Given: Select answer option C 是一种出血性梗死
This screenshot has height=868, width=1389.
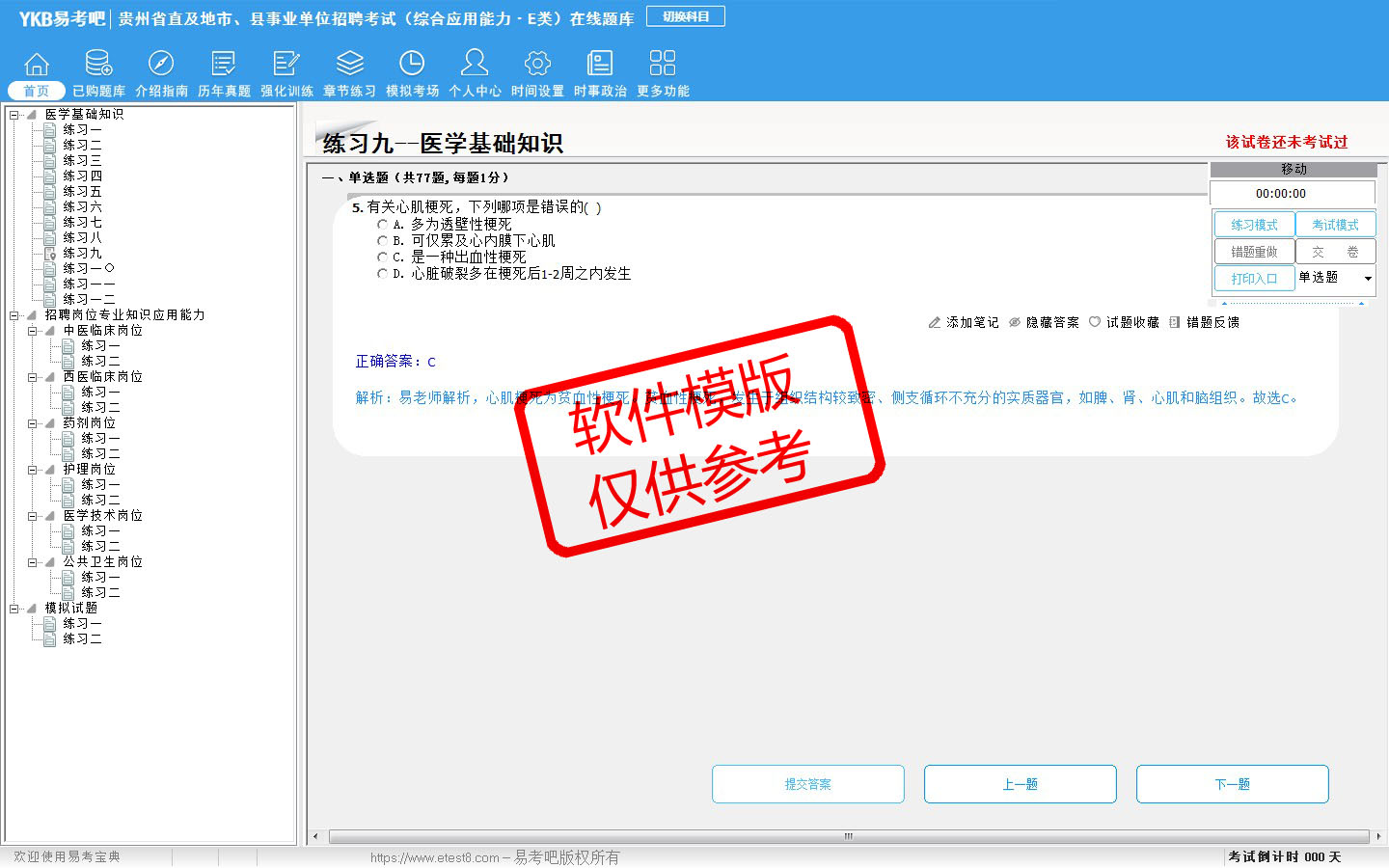Looking at the screenshot, I should (383, 258).
